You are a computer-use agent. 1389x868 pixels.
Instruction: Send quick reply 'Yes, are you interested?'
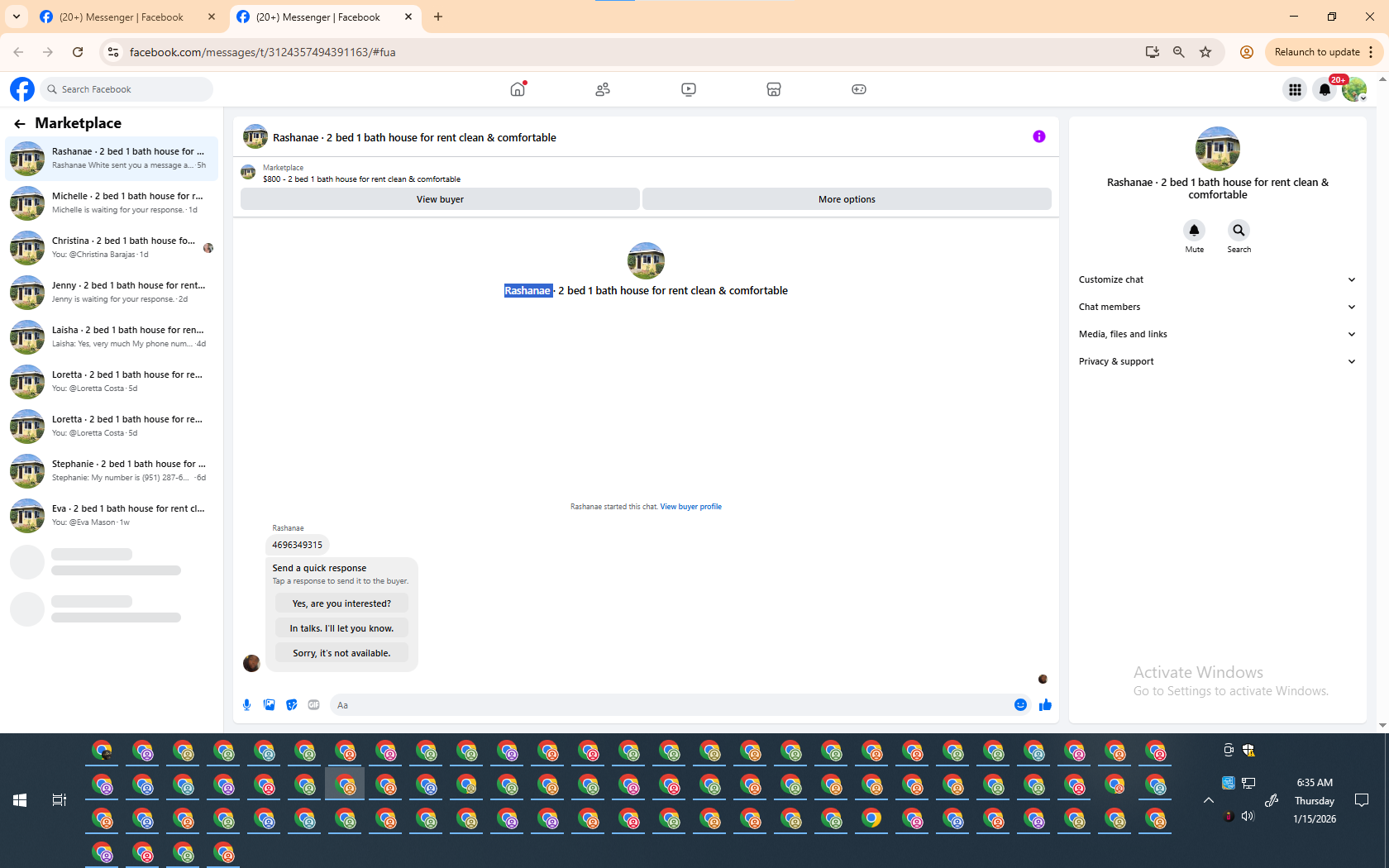(341, 603)
